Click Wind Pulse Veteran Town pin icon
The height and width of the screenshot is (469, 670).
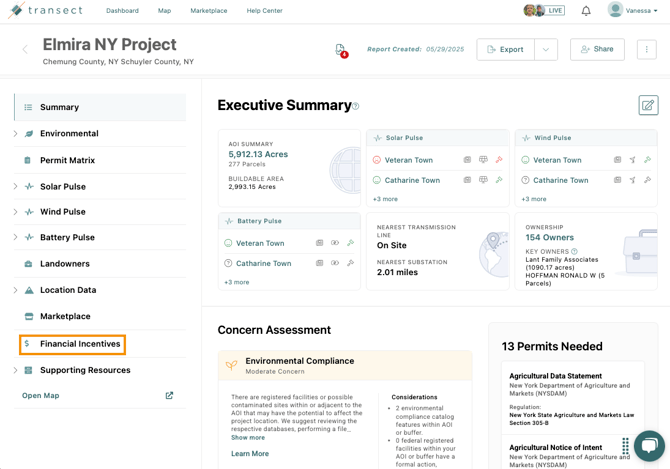(x=647, y=160)
